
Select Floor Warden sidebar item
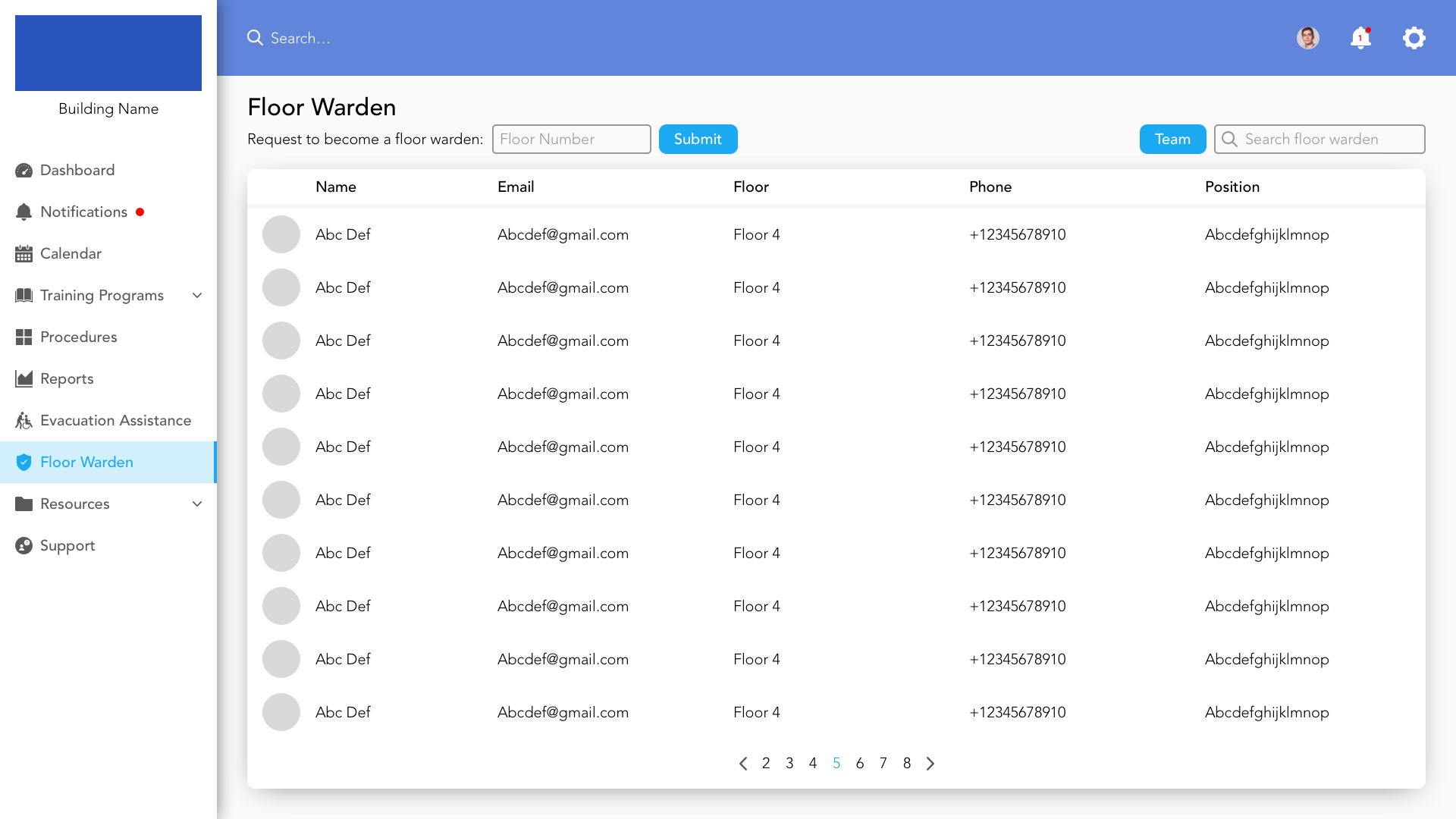[x=86, y=463]
